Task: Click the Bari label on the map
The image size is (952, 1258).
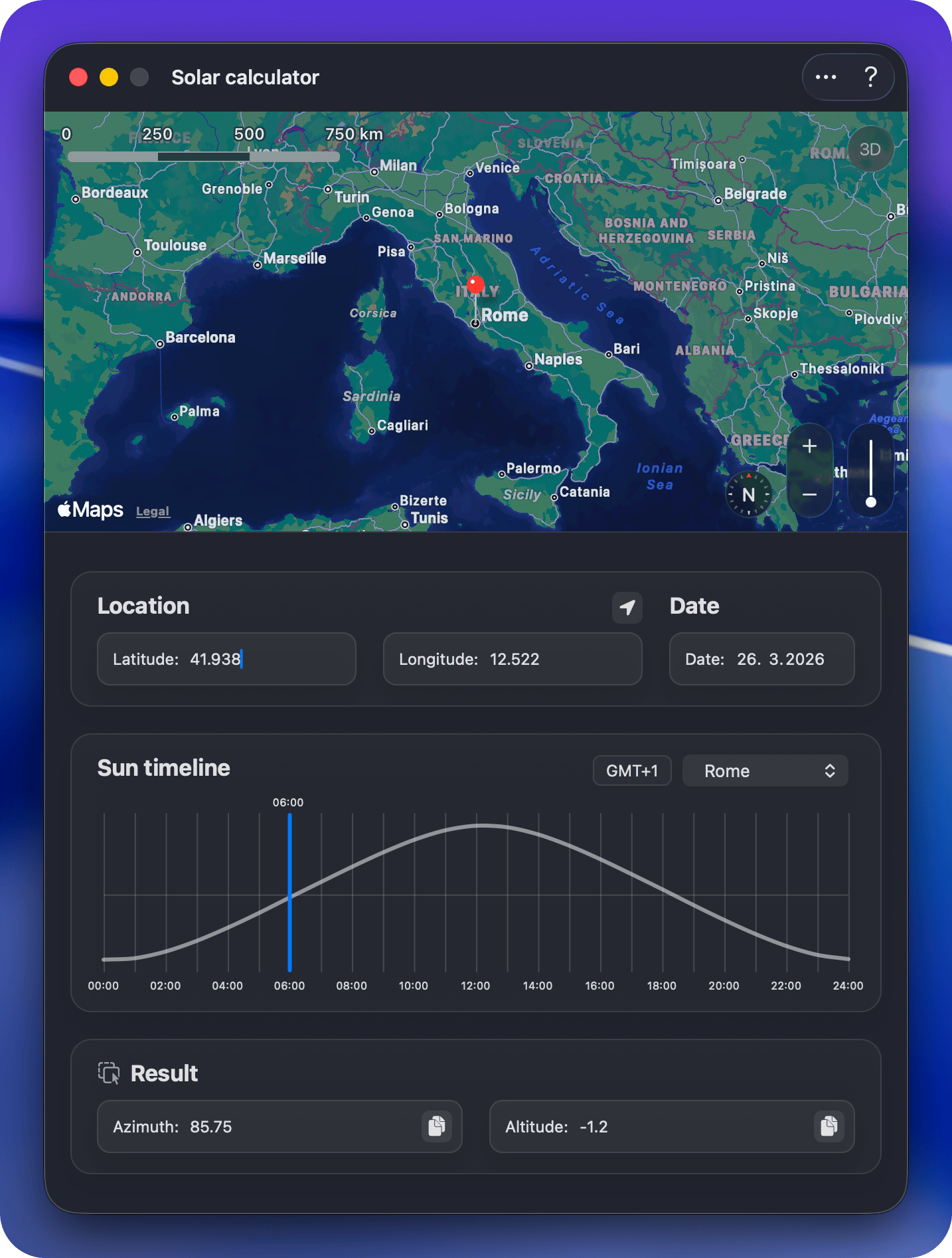Action: [x=627, y=349]
